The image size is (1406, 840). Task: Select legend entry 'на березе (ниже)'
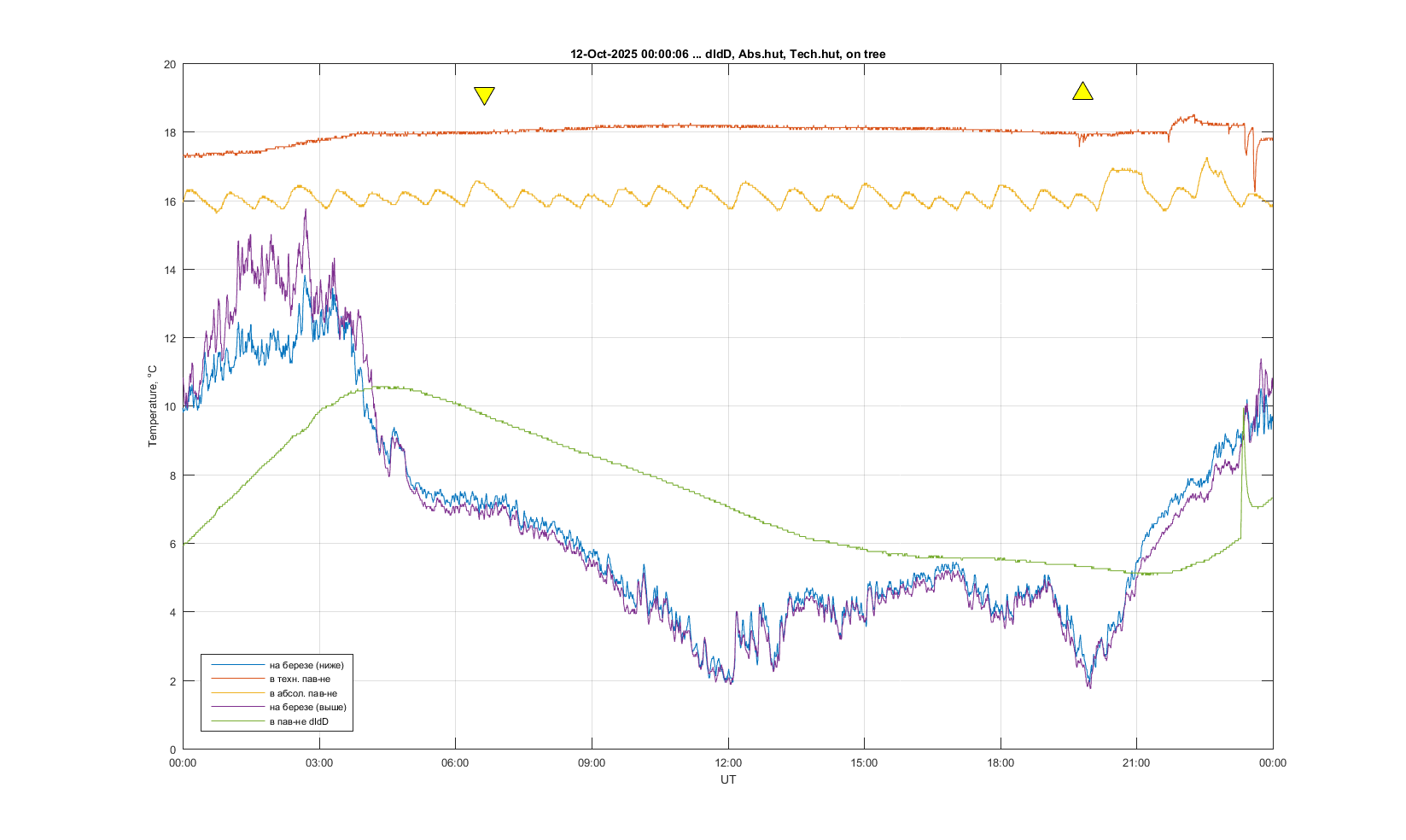[x=306, y=665]
